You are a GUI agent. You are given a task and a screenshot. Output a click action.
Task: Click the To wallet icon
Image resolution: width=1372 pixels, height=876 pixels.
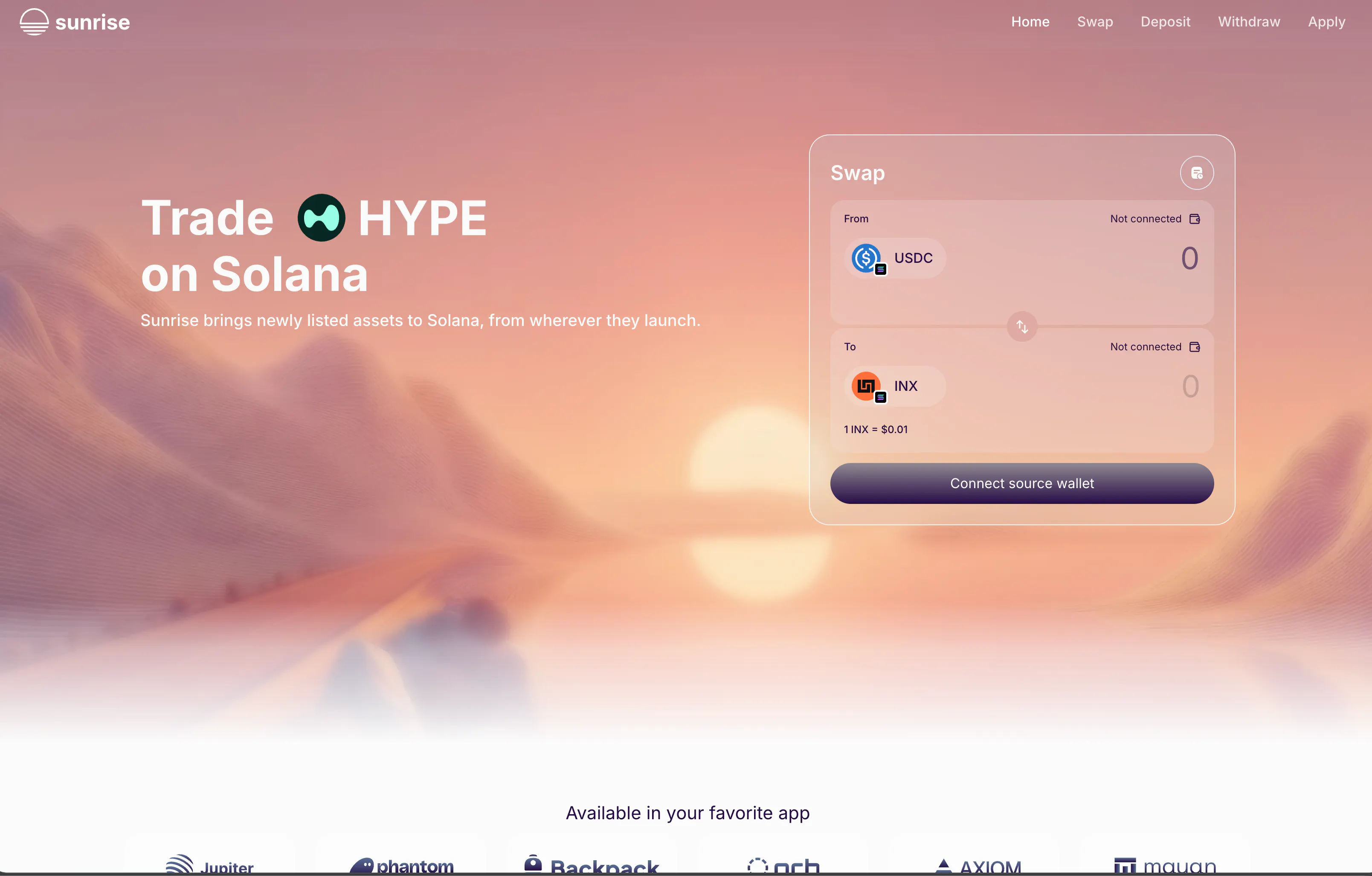(x=1195, y=347)
